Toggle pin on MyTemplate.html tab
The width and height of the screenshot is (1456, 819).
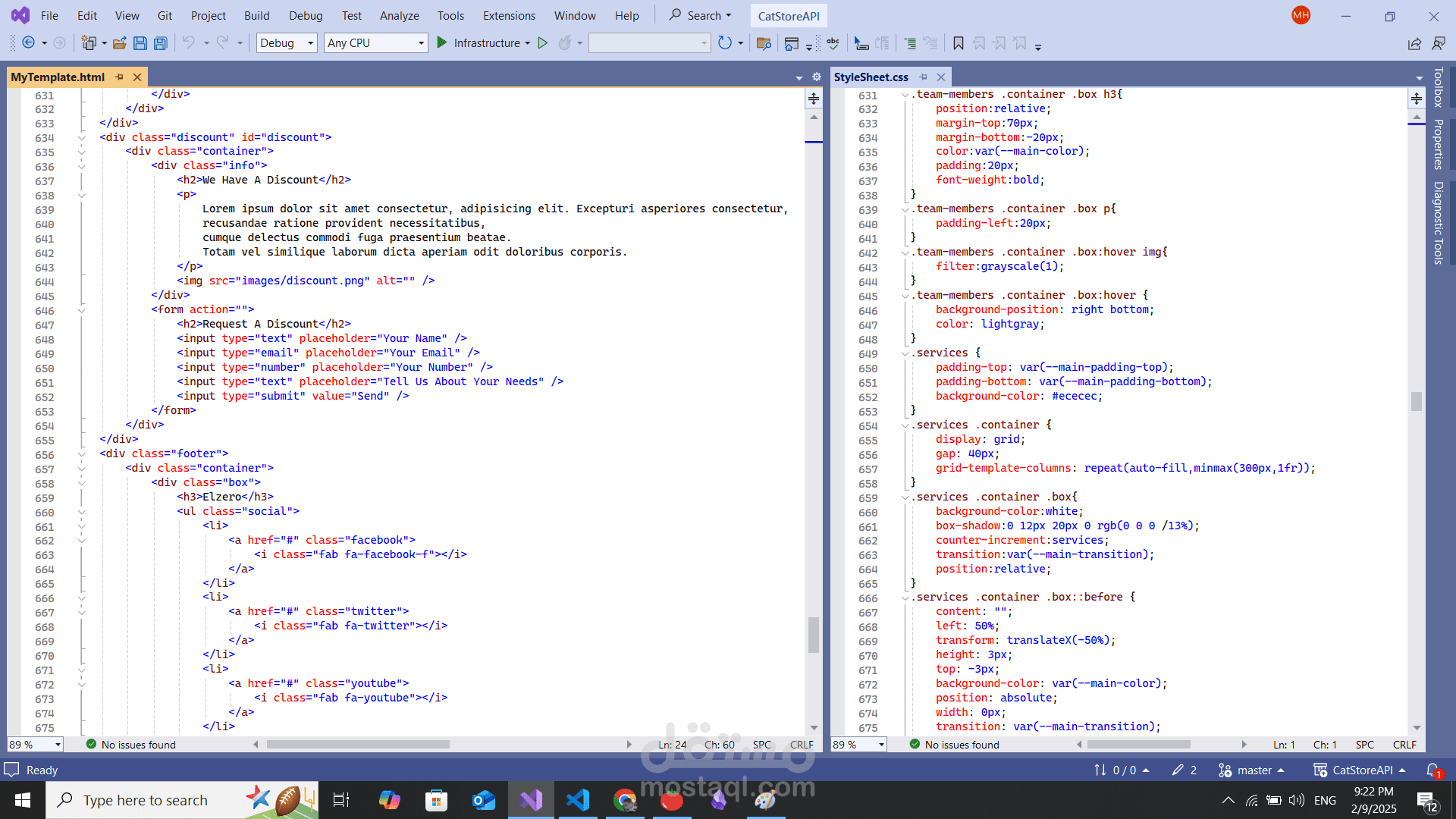(119, 77)
